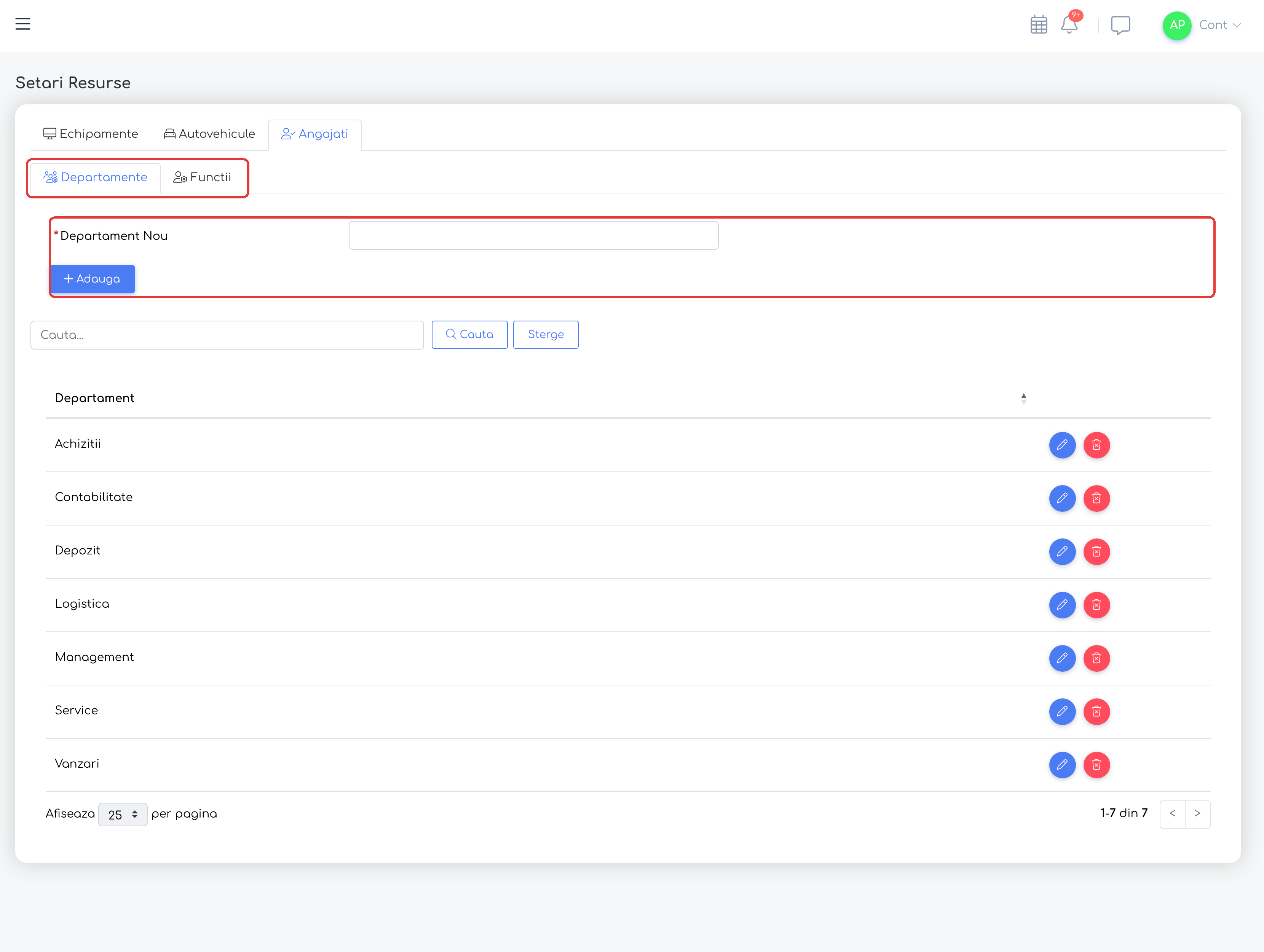Image resolution: width=1264 pixels, height=952 pixels.
Task: Open the Departamente sub-tab
Action: click(x=96, y=177)
